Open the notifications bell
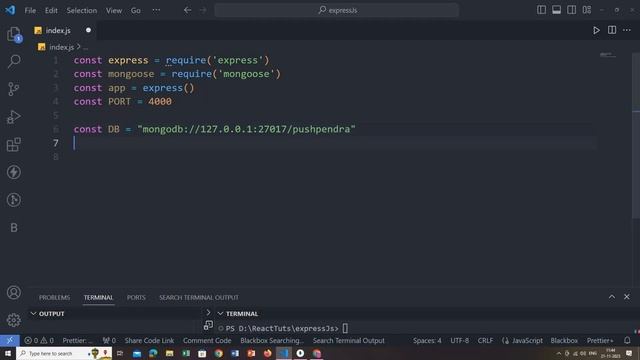The height and width of the screenshot is (360, 640). pos(627,340)
